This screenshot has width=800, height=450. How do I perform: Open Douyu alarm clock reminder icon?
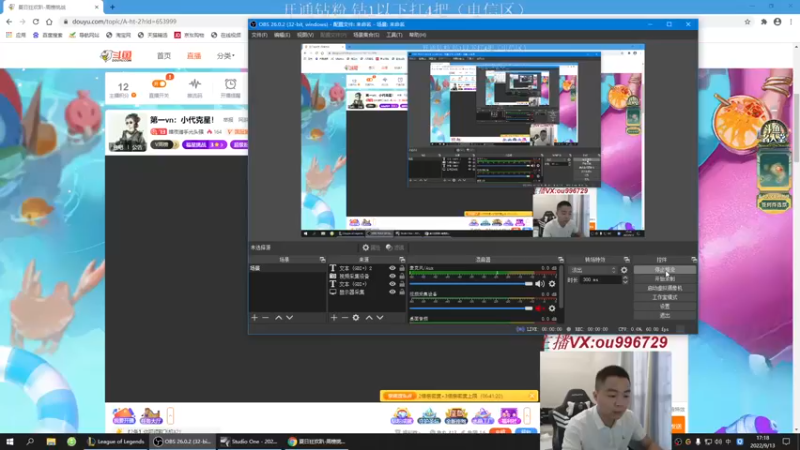coord(231,88)
